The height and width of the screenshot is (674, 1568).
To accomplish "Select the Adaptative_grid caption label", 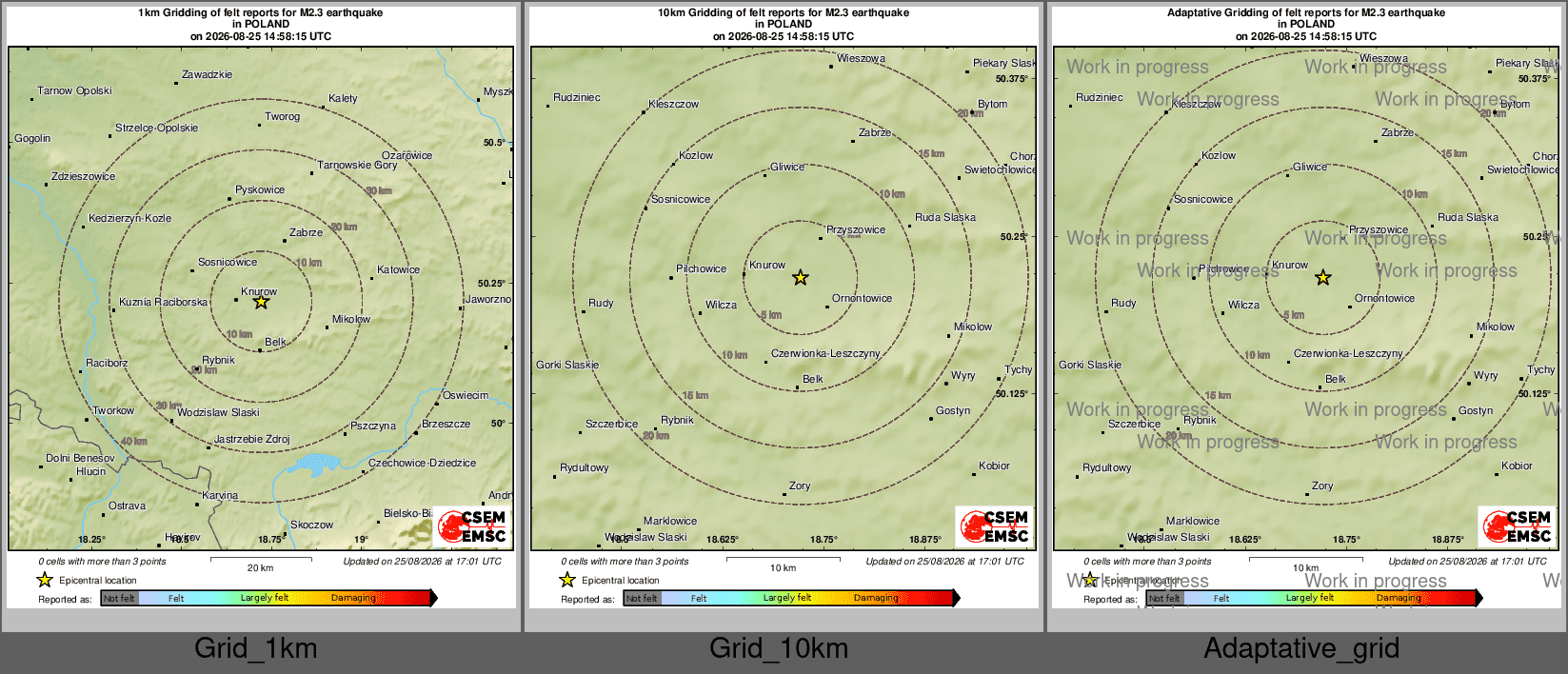I will pyautogui.click(x=1301, y=648).
